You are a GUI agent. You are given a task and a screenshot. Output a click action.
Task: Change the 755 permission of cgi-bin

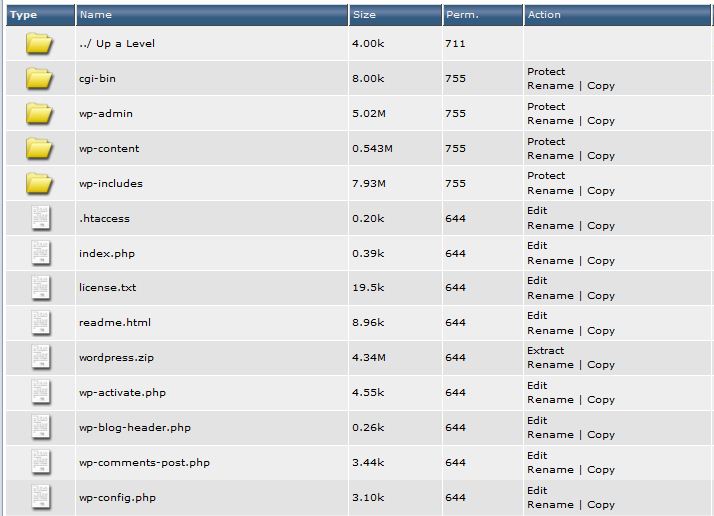tap(455, 79)
